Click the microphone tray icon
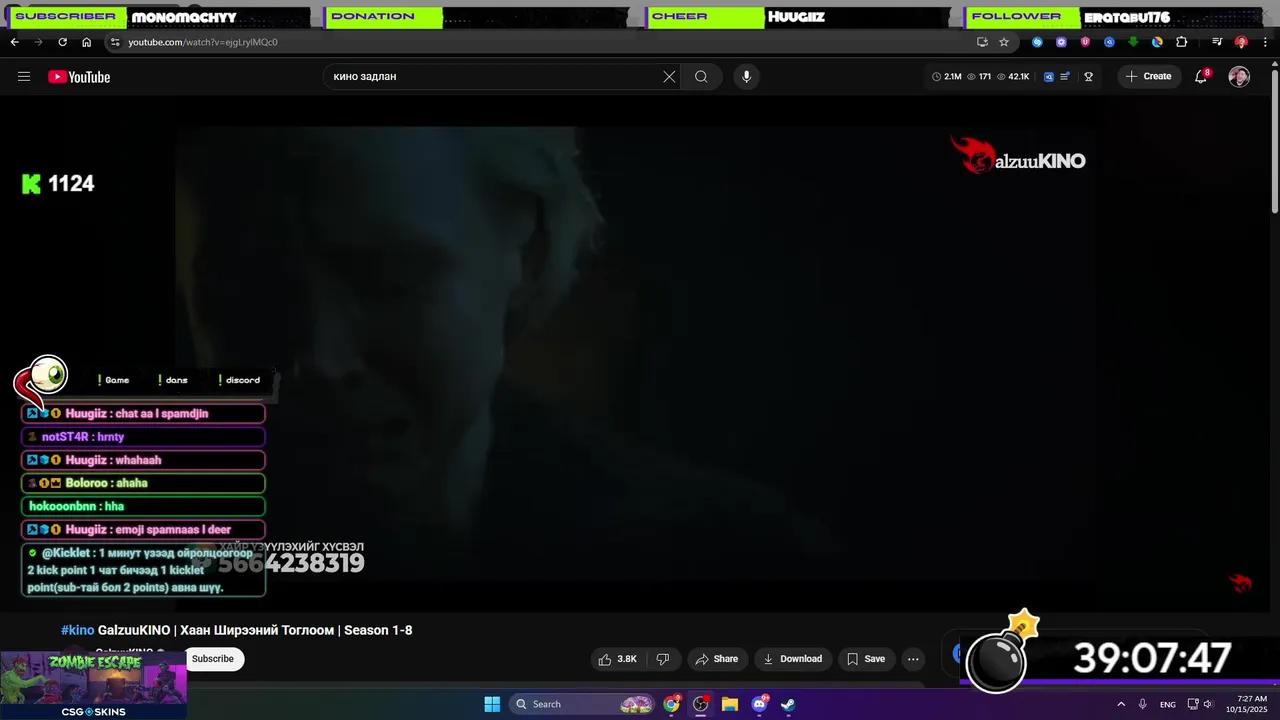 [1142, 704]
